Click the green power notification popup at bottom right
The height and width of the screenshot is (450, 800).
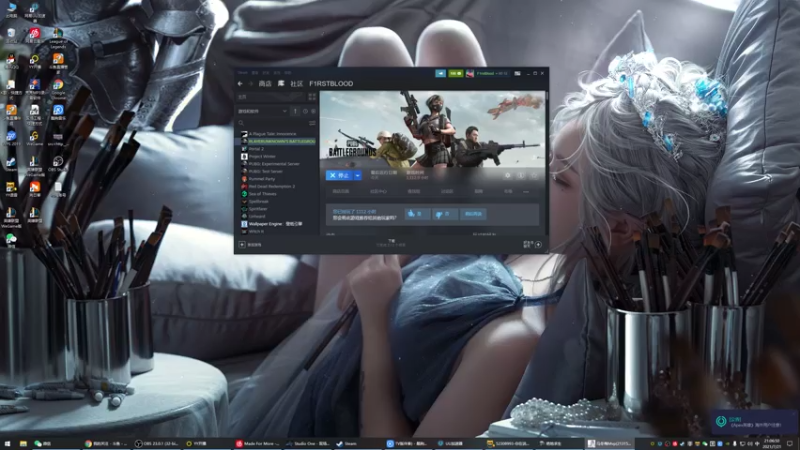tap(754, 421)
